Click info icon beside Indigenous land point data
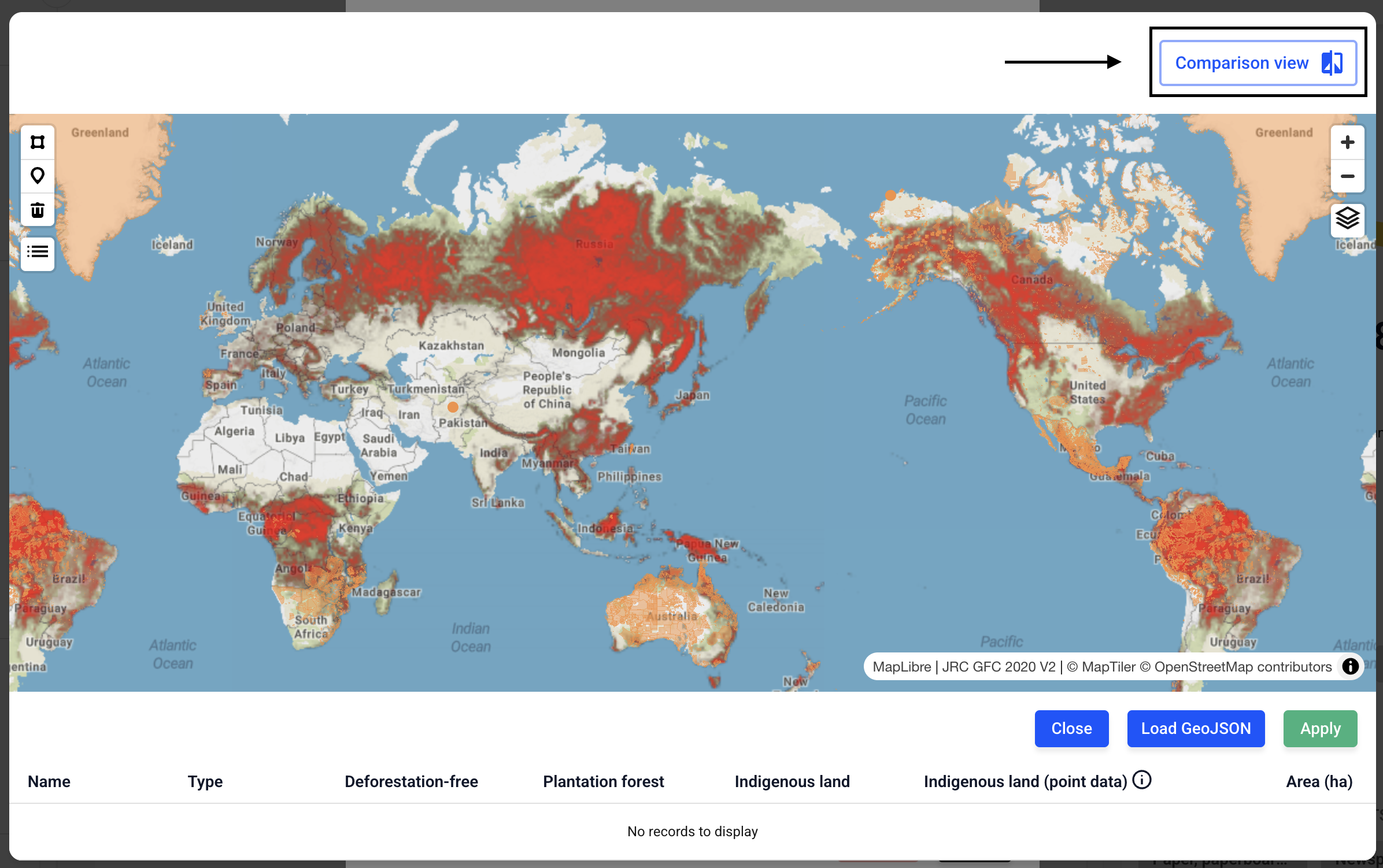 (x=1141, y=780)
